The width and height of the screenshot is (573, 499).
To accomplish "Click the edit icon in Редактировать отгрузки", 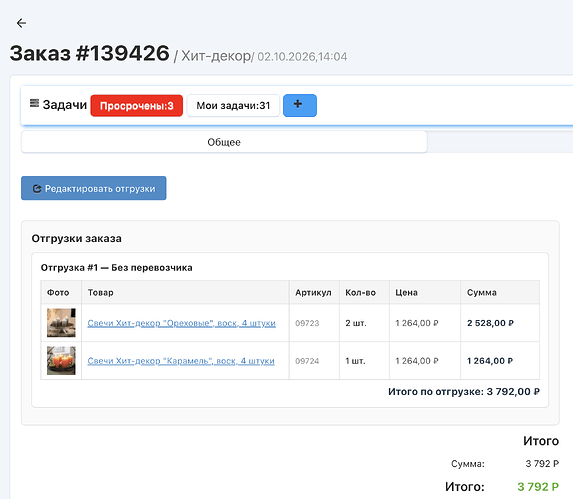I will coord(37,188).
